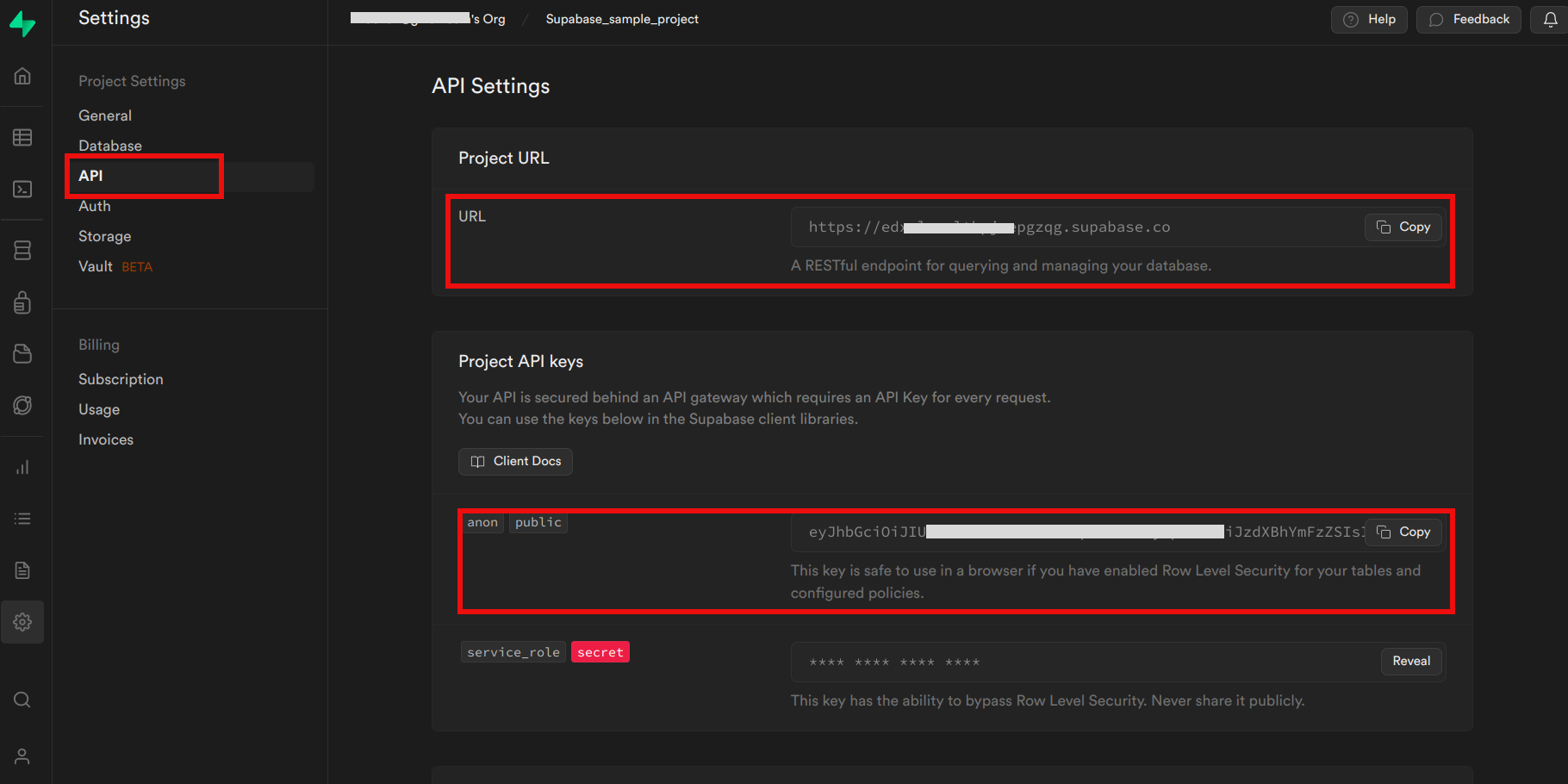Open the Authentication lock icon
1568x784 pixels.
22,302
